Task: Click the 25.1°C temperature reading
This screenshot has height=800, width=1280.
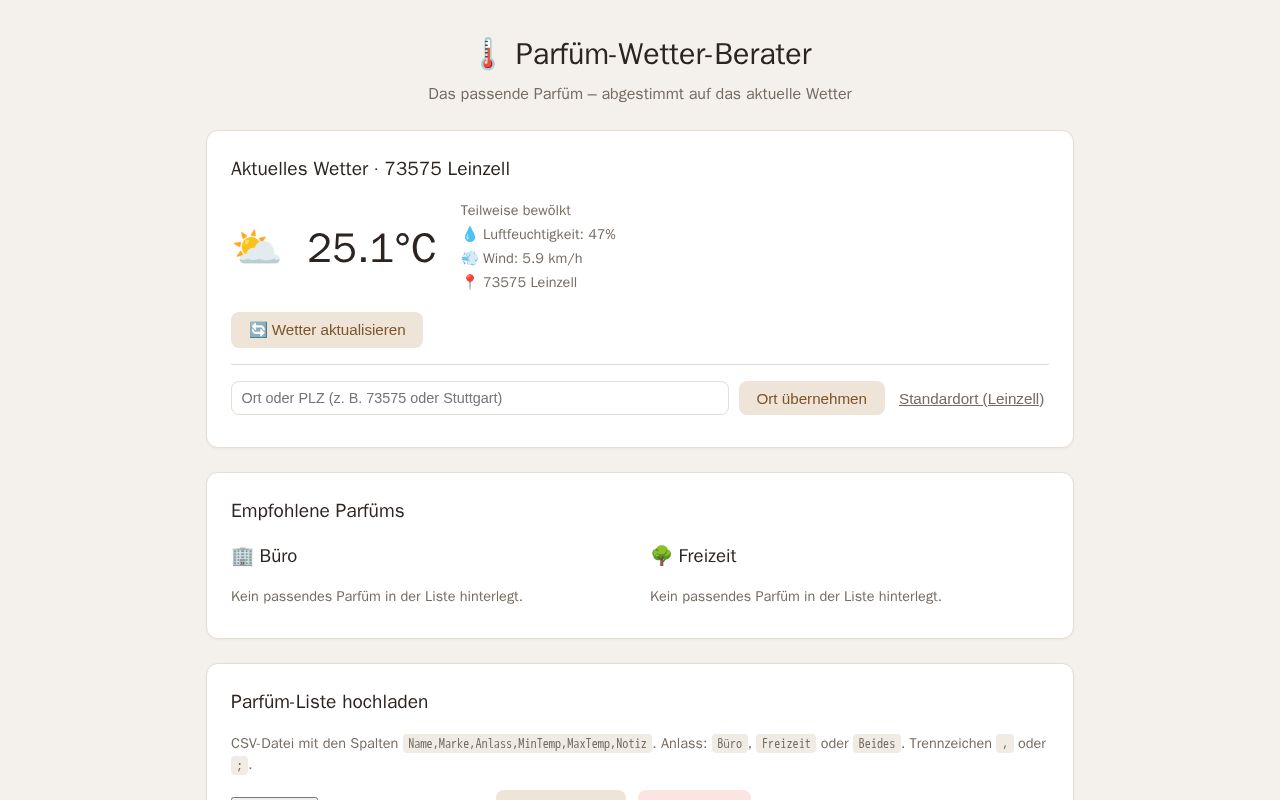Action: point(372,248)
